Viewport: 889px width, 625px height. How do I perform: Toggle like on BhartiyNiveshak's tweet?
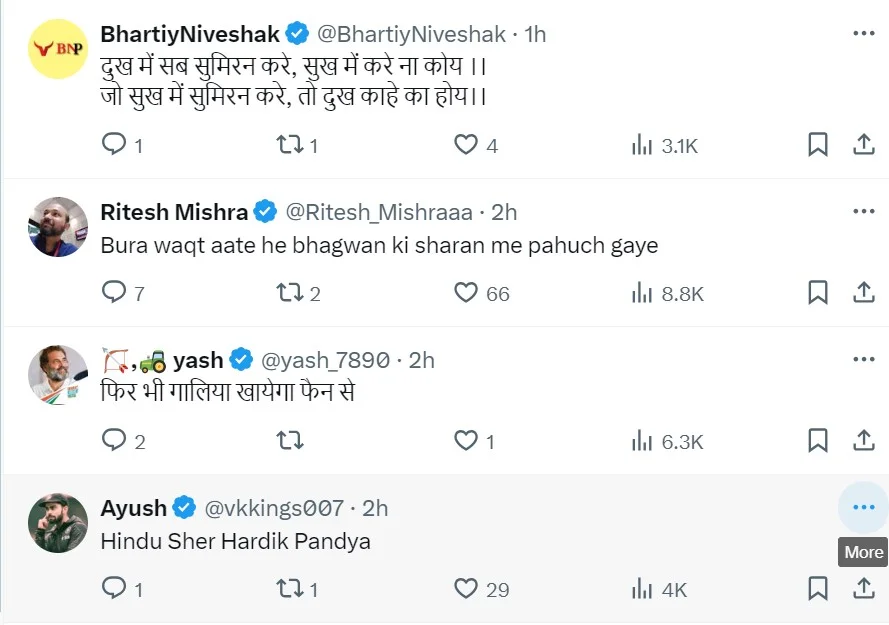pos(467,145)
